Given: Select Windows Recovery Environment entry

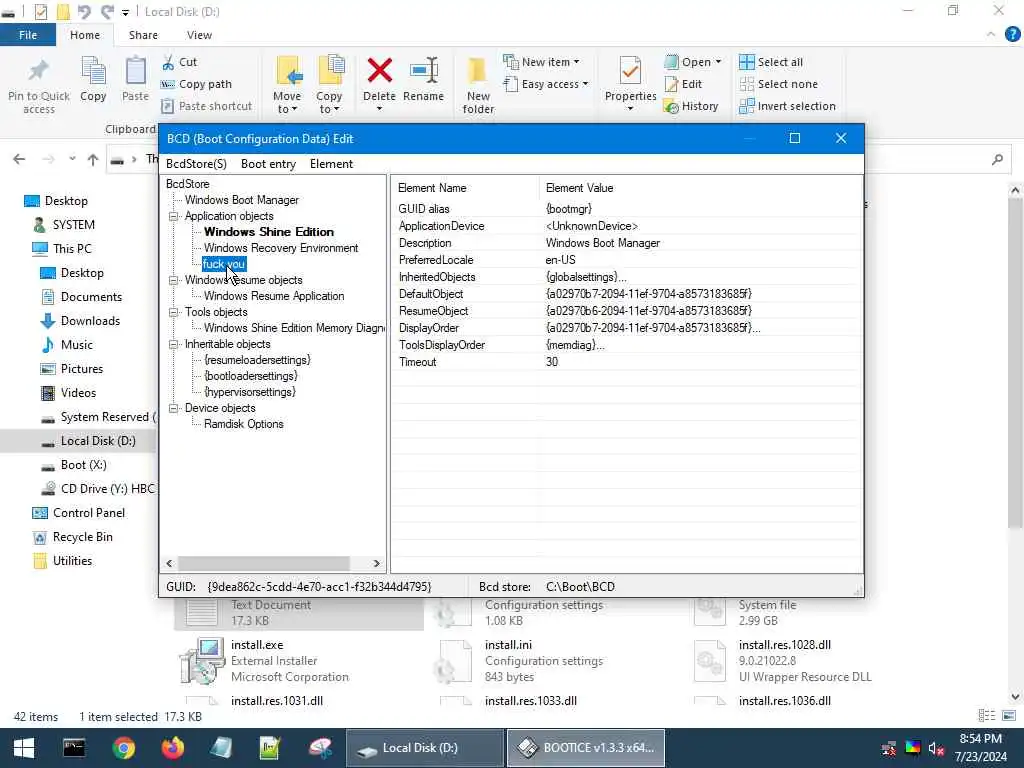Looking at the screenshot, I should (x=281, y=248).
